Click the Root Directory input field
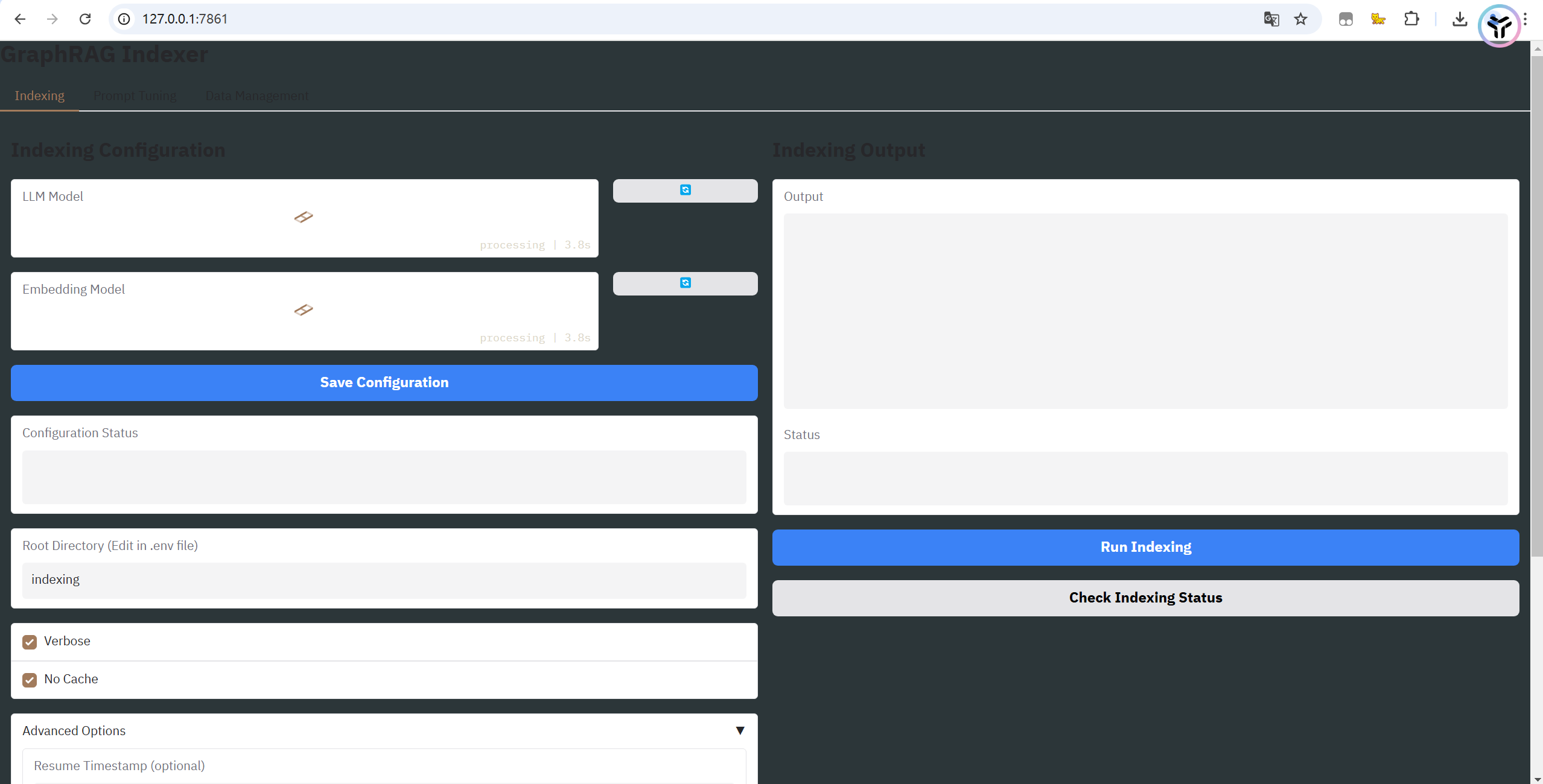Image resolution: width=1543 pixels, height=784 pixels. [x=384, y=580]
